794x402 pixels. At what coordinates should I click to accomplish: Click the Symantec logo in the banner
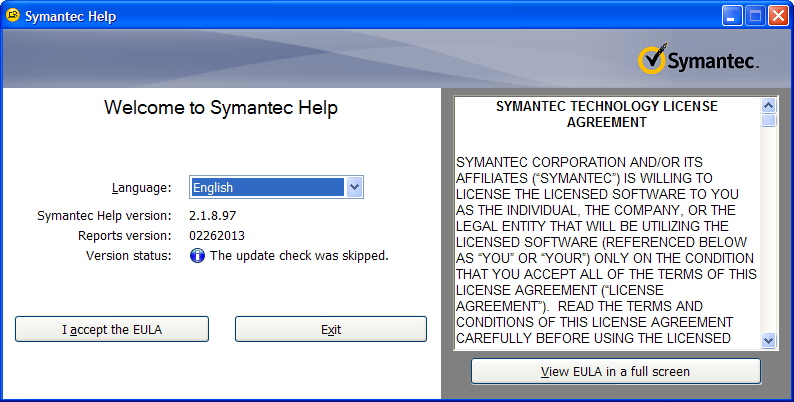(x=698, y=59)
